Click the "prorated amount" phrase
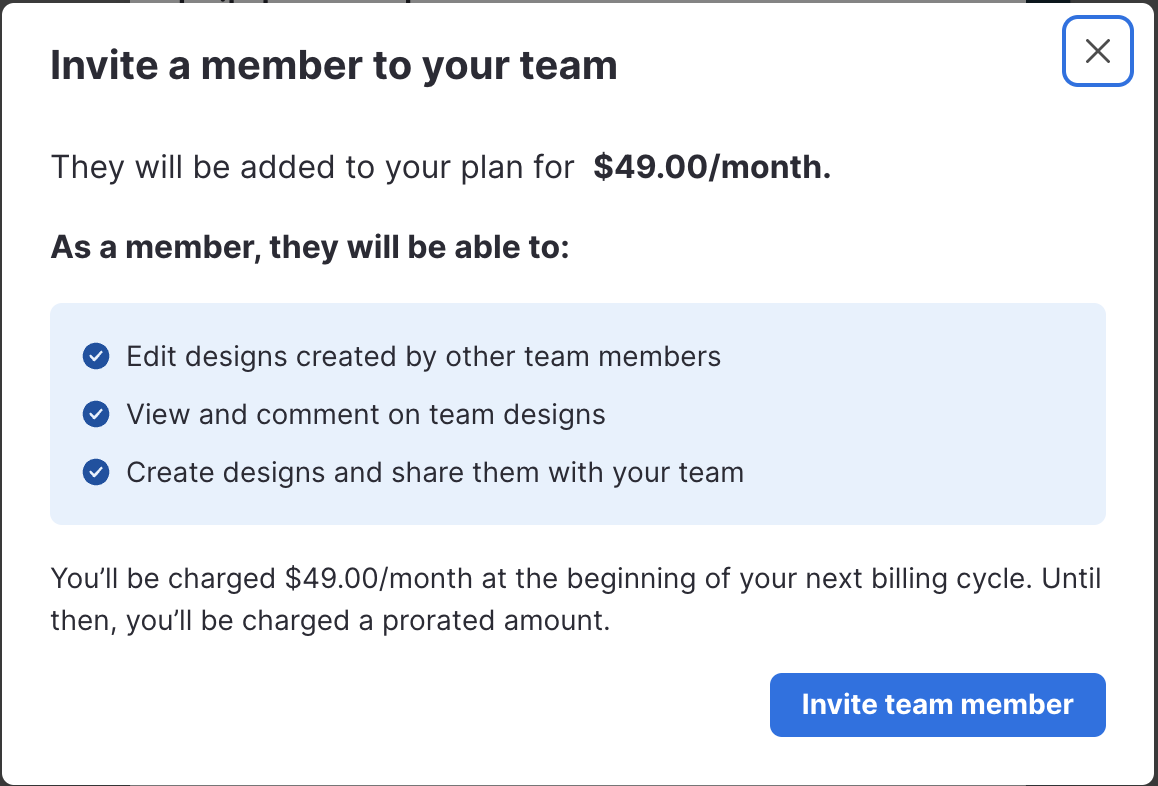1158x786 pixels. [496, 621]
